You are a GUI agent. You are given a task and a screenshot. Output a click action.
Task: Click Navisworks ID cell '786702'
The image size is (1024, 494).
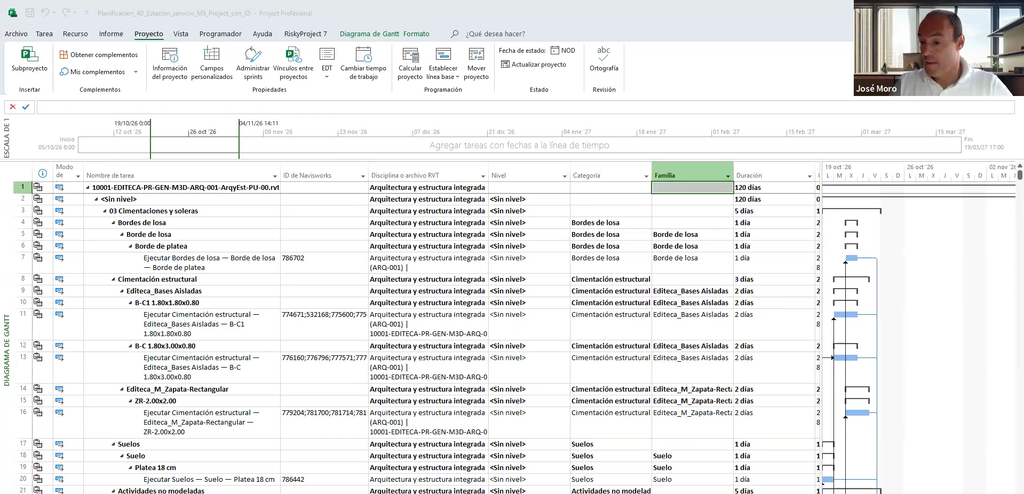[x=325, y=258]
